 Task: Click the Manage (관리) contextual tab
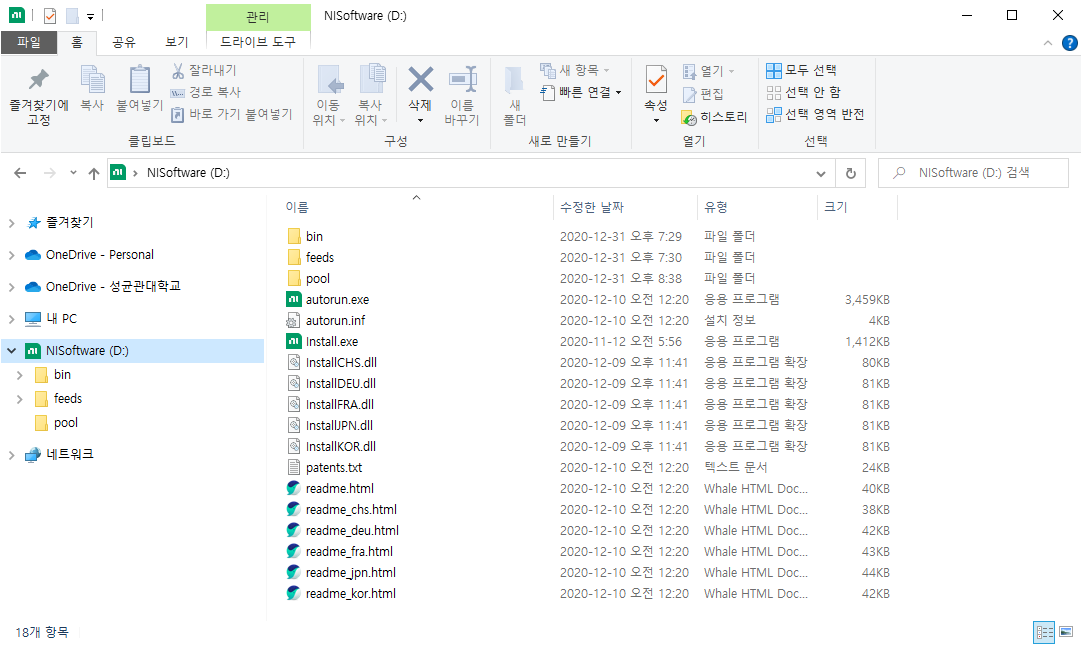pyautogui.click(x=258, y=17)
